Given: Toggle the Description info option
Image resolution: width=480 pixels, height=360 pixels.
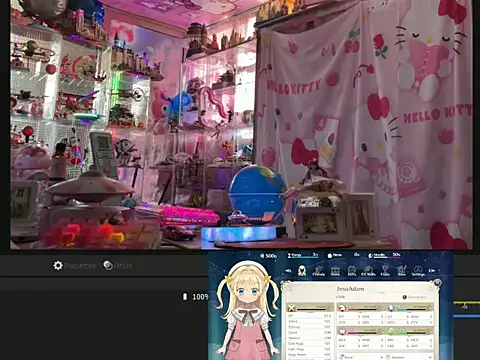Looking at the screenshot, I should click(x=414, y=297).
